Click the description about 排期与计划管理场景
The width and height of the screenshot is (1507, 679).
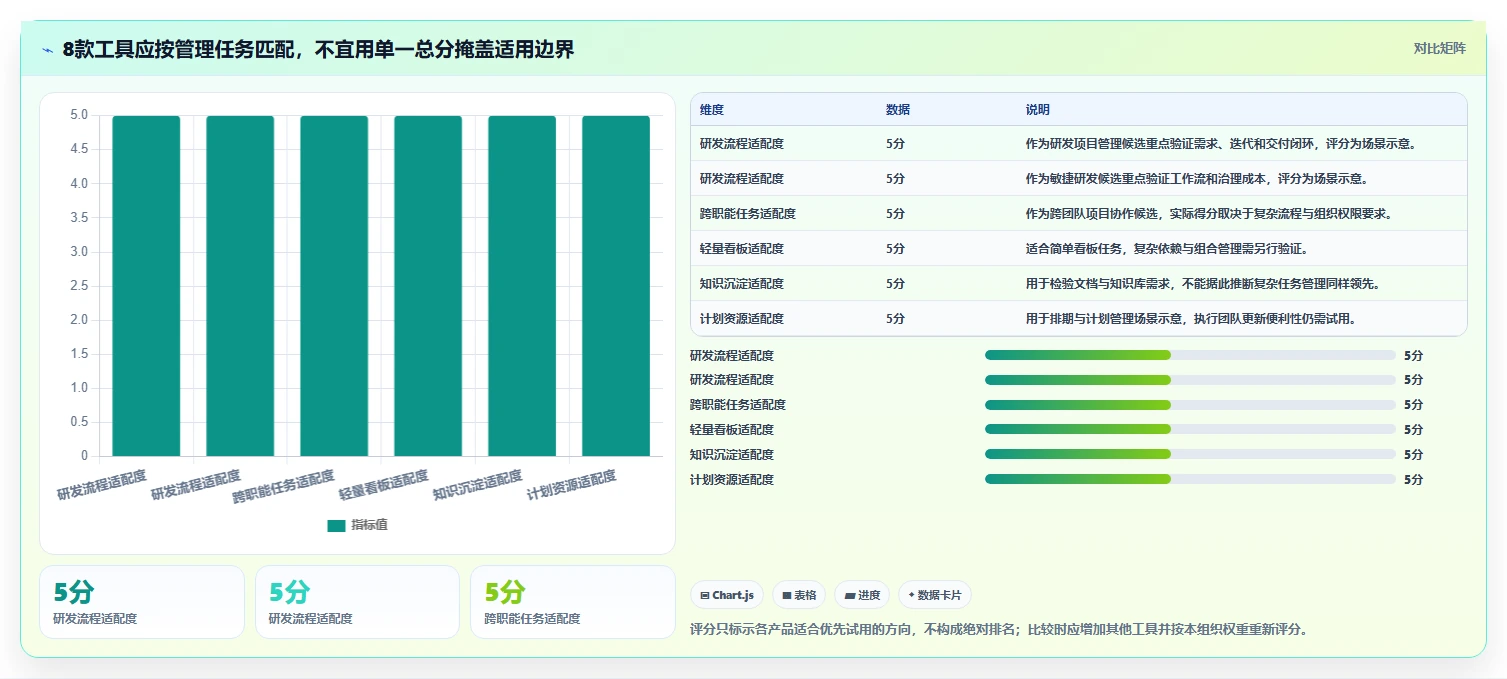point(1191,319)
